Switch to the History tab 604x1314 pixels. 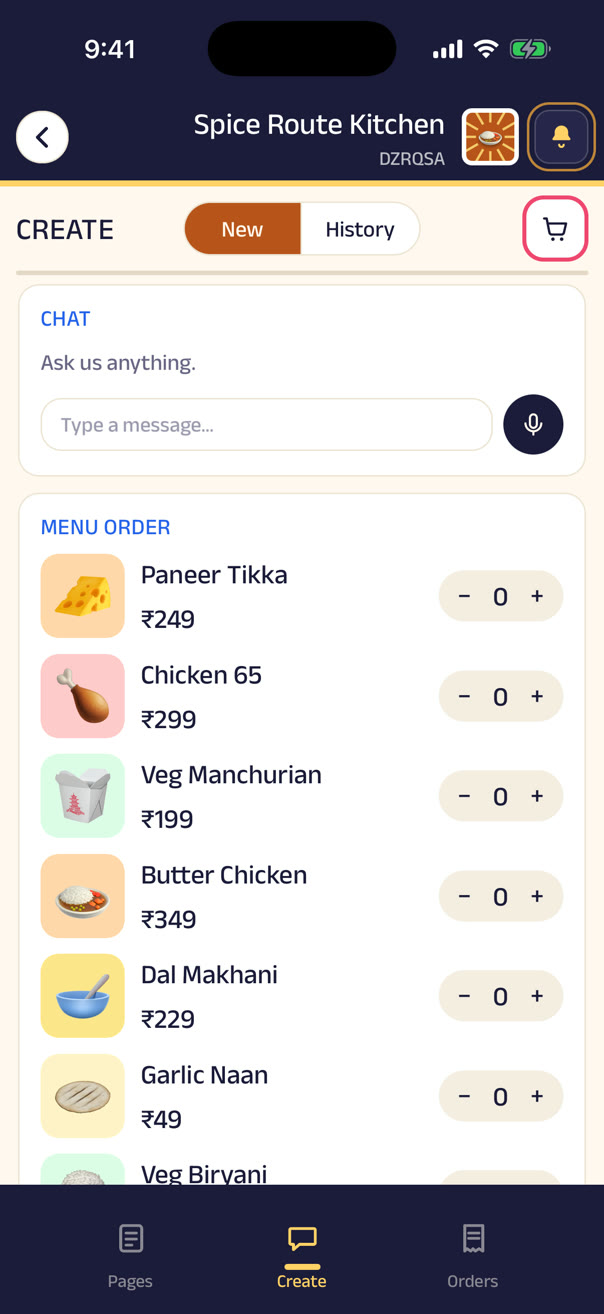[360, 229]
